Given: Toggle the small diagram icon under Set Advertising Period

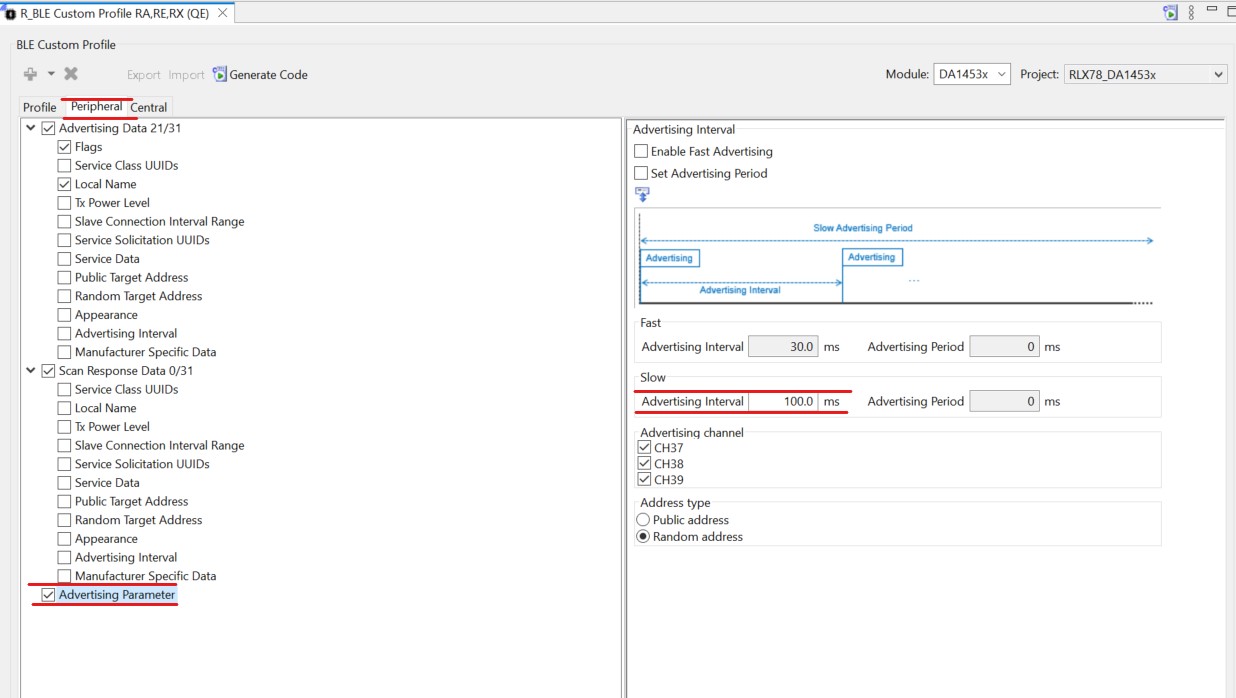Looking at the screenshot, I should point(642,195).
